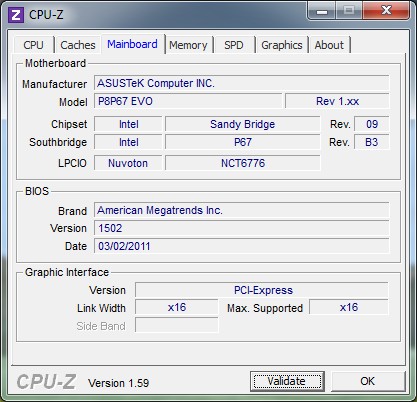Click the BIOS version field 1502
Image resolution: width=417 pixels, height=402 pixels.
coord(242,228)
